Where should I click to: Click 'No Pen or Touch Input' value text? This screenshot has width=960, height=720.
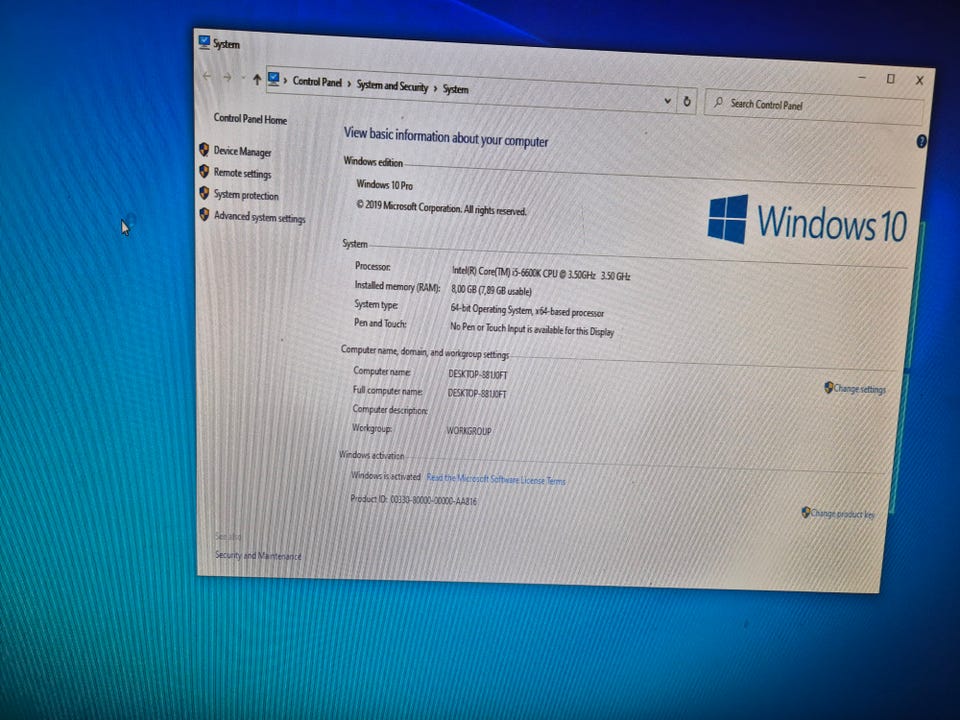click(493, 328)
